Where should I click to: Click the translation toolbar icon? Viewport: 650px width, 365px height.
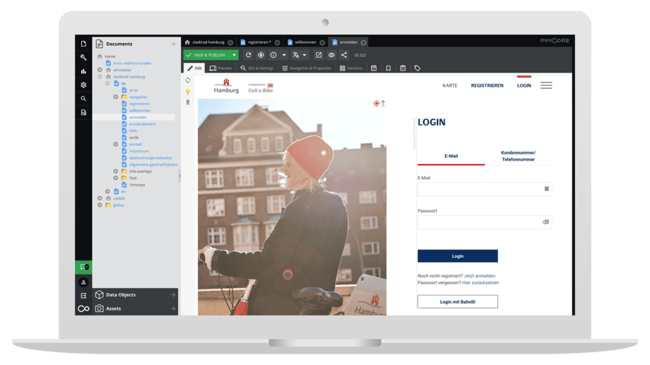(296, 55)
